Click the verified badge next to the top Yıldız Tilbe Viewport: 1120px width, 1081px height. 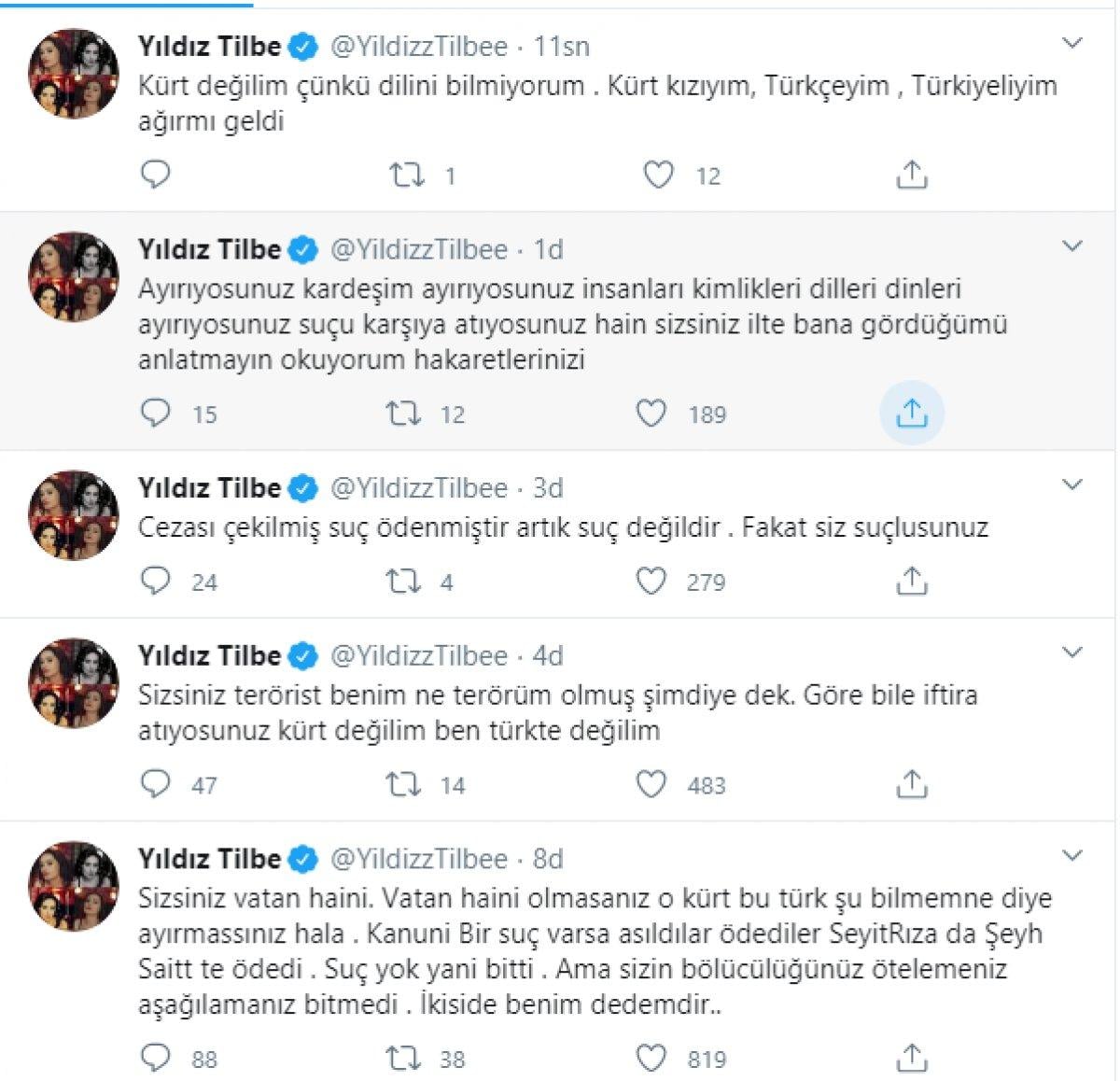[301, 45]
